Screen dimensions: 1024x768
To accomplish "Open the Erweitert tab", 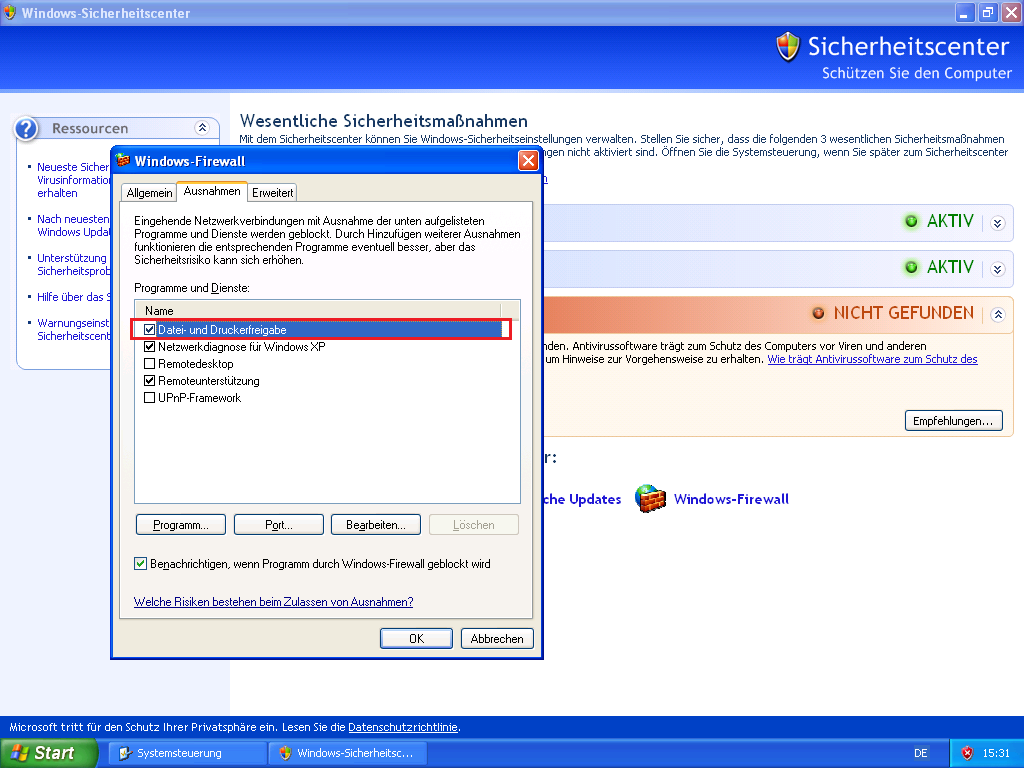I will pyautogui.click(x=272, y=193).
